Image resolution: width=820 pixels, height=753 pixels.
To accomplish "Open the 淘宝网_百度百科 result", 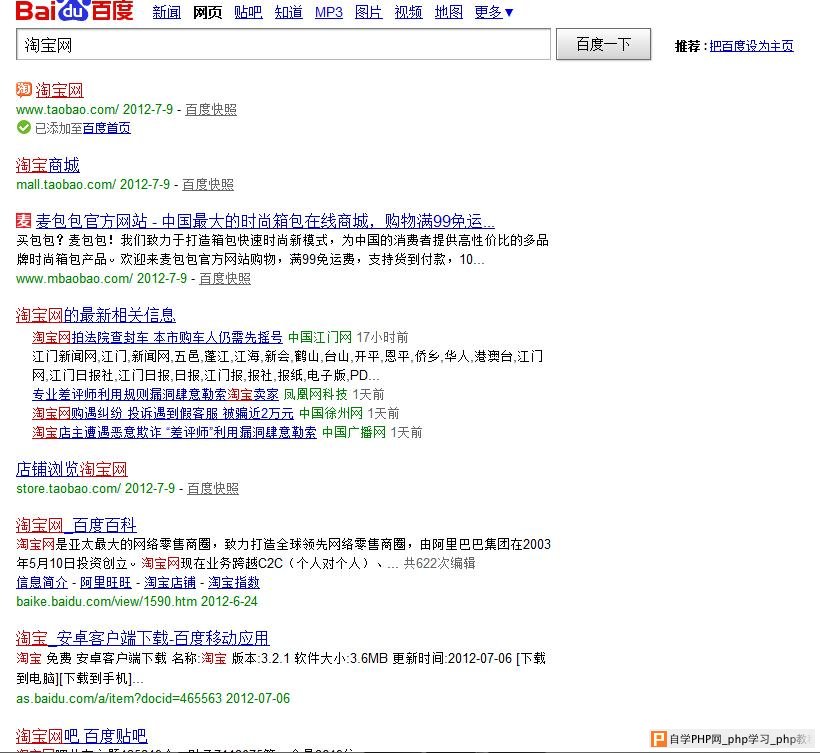I will point(76,525).
